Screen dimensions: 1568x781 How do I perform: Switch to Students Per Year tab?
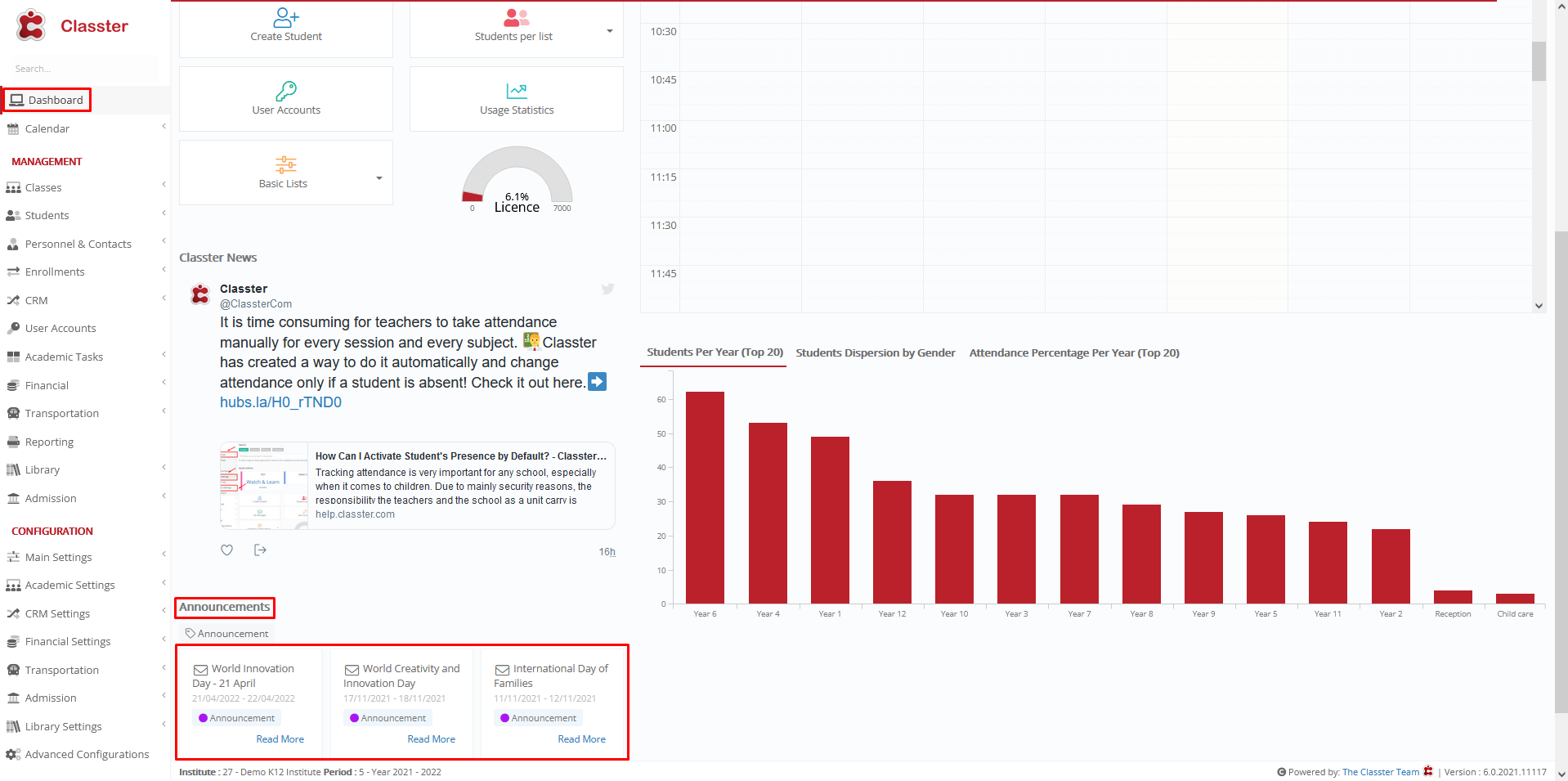pyautogui.click(x=715, y=352)
